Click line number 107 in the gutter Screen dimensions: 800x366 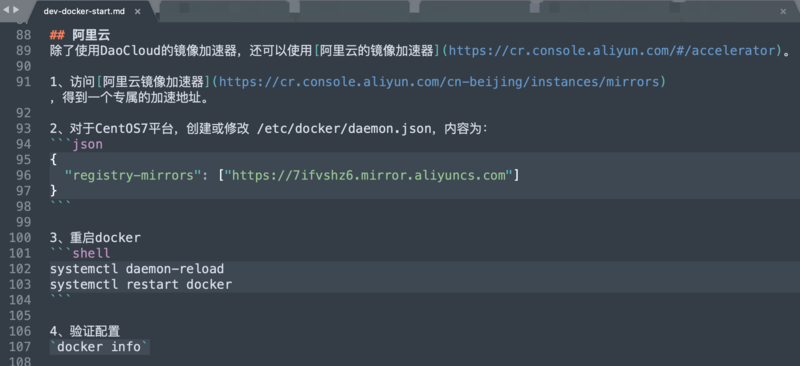tap(19, 347)
